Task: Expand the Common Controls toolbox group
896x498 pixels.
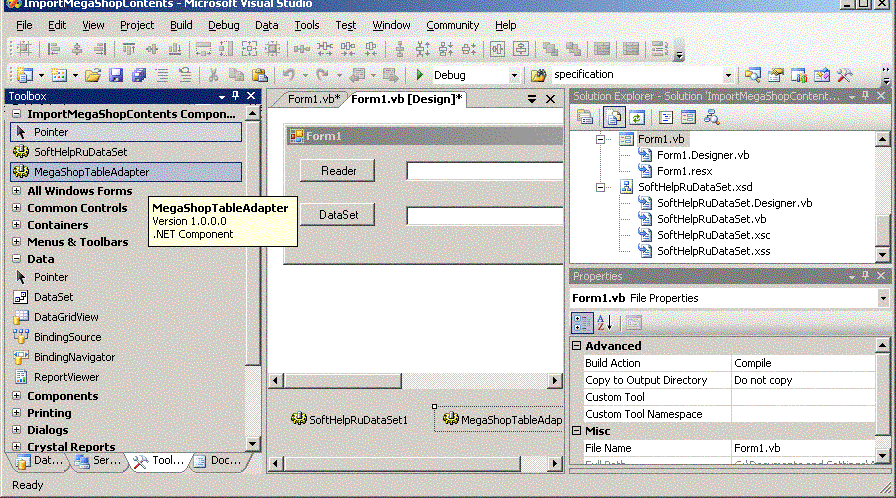Action: (17, 207)
